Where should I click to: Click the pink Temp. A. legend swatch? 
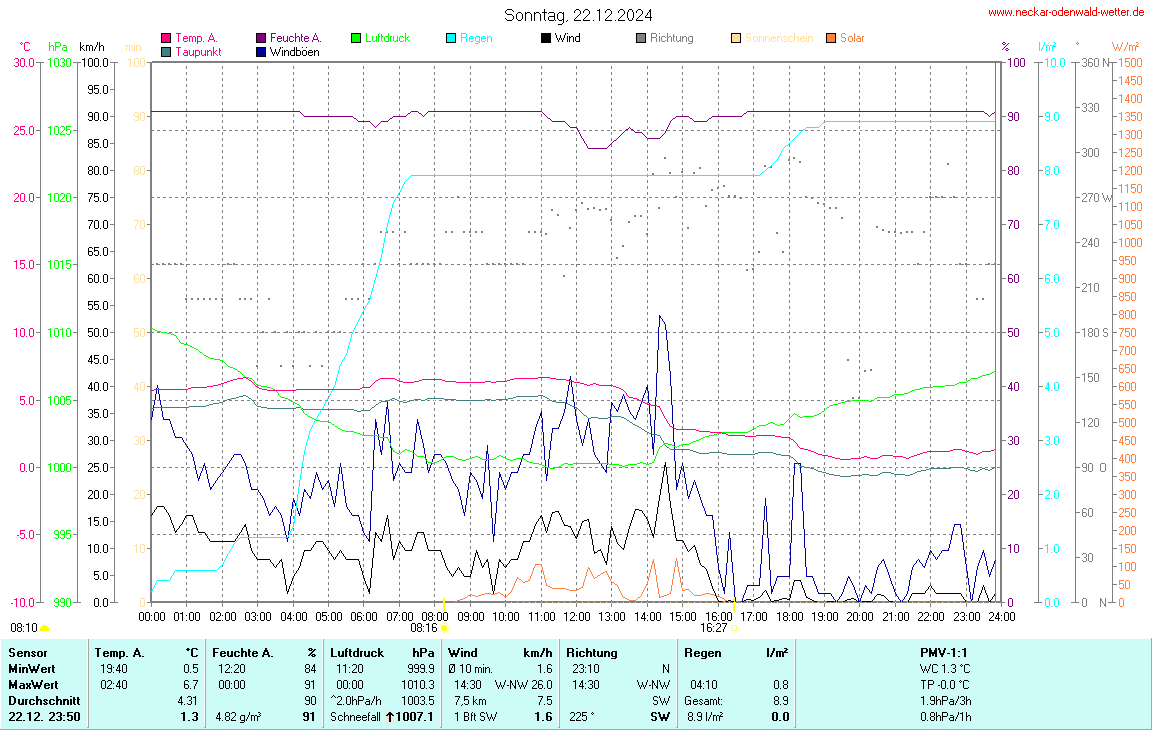tap(166, 38)
